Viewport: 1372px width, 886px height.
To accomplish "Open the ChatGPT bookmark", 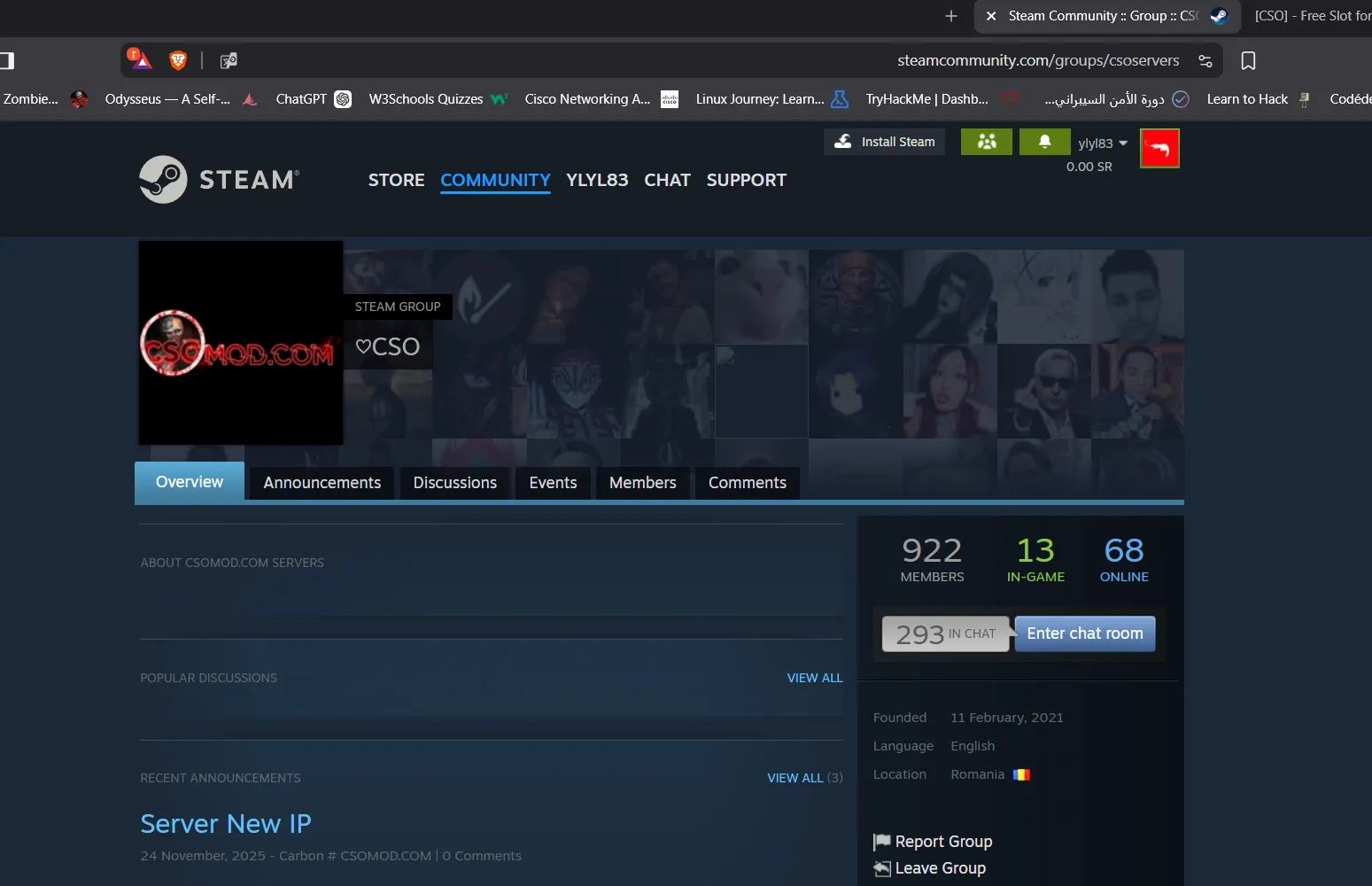I will [x=314, y=99].
